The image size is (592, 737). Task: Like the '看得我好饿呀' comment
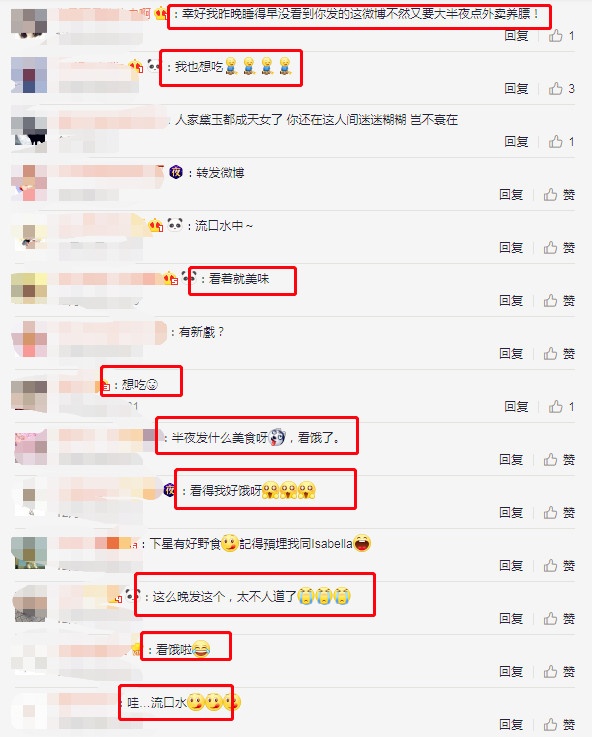[559, 513]
